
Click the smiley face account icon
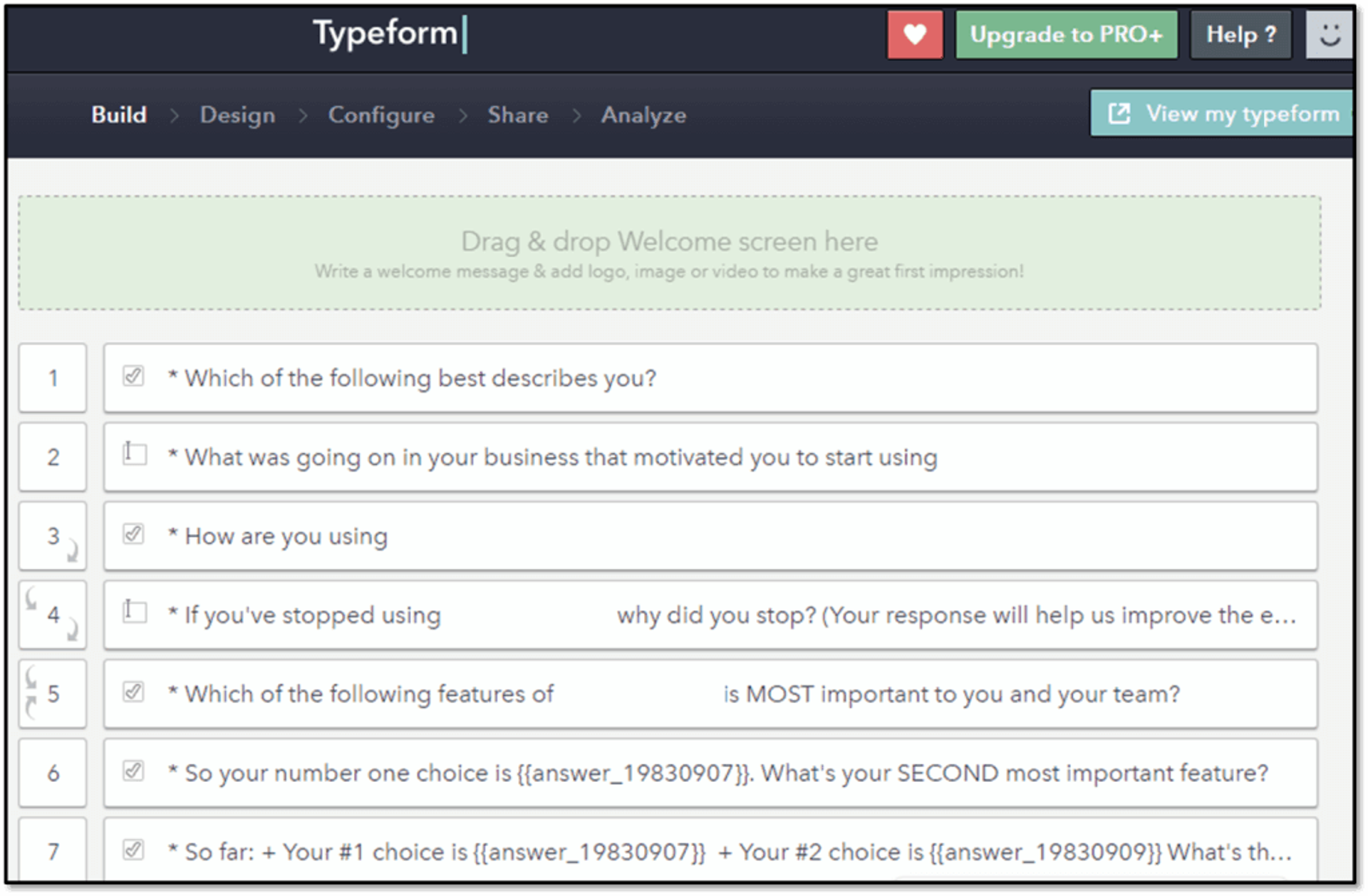(1330, 34)
